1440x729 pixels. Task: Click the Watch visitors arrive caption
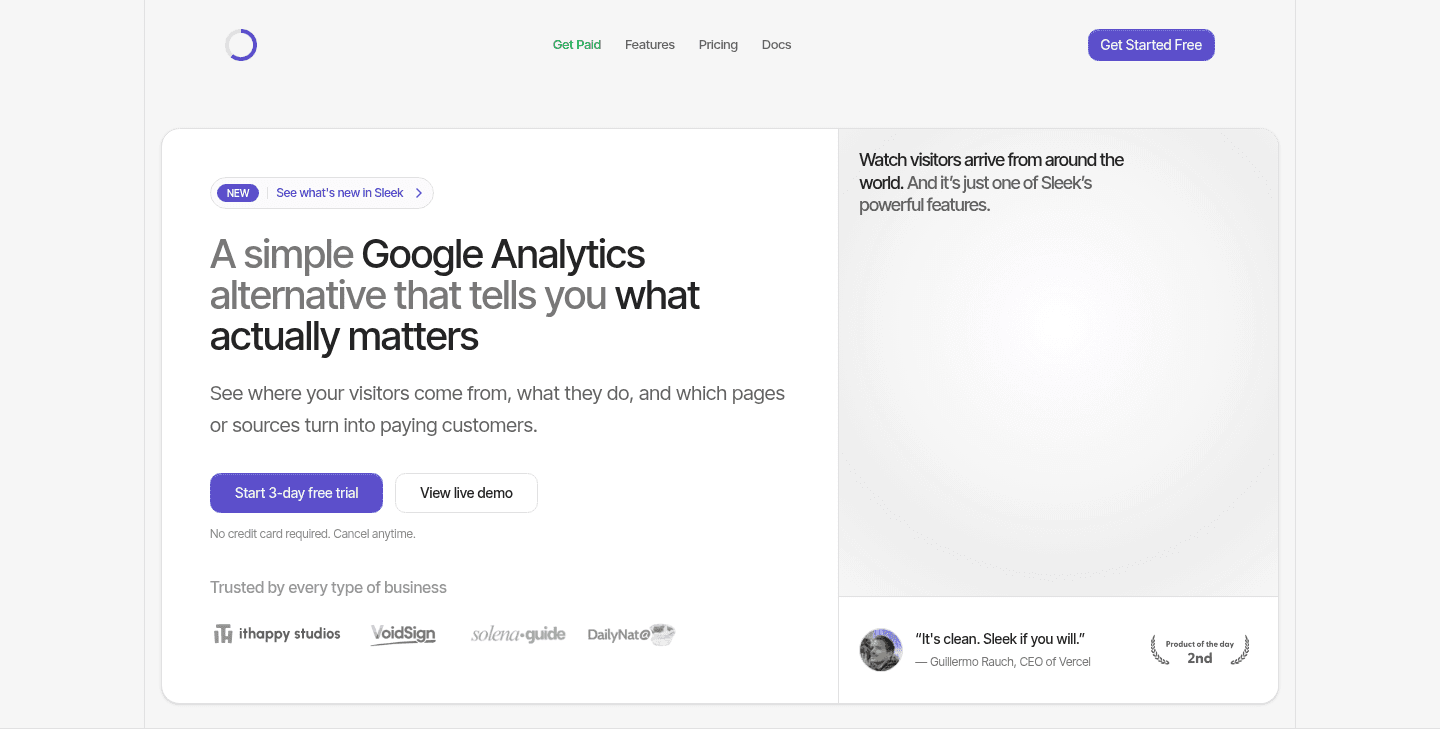click(992, 182)
